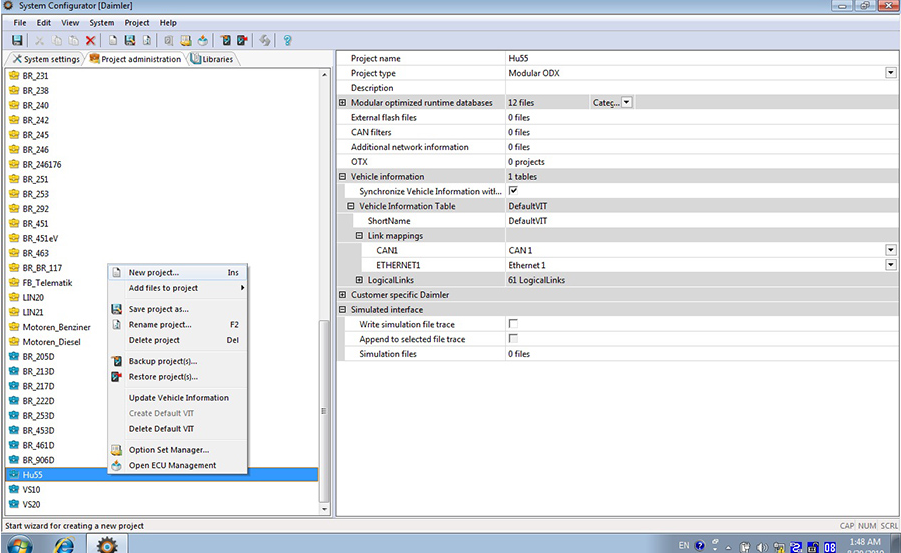Image resolution: width=901 pixels, height=553 pixels.
Task: Click the Save toolbar icon
Action: point(17,40)
